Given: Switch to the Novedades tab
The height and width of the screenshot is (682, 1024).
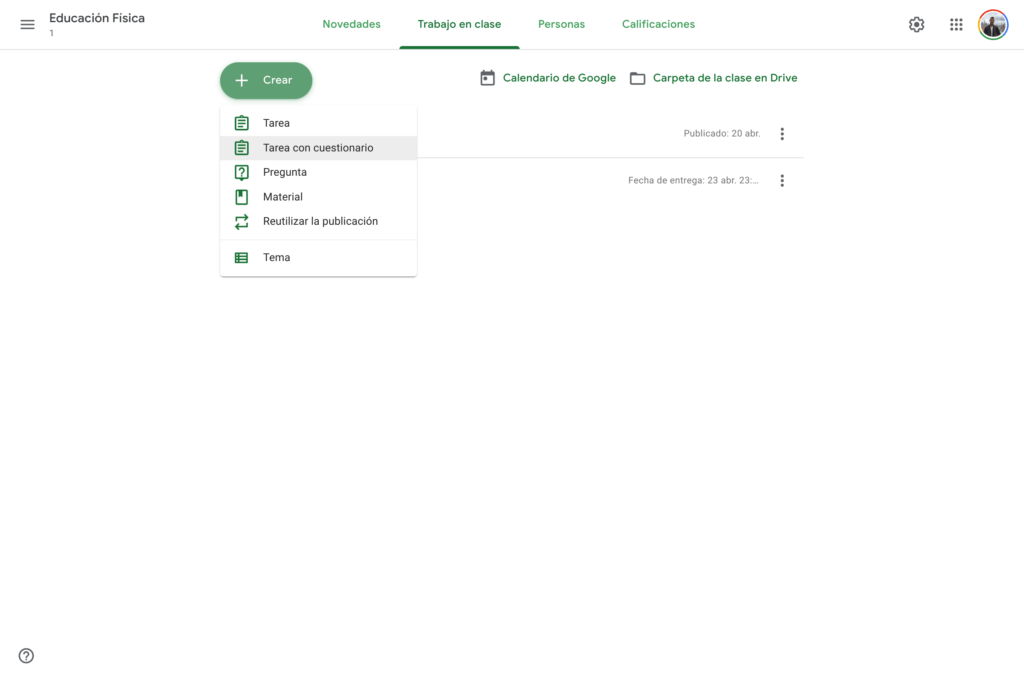Looking at the screenshot, I should coord(351,24).
